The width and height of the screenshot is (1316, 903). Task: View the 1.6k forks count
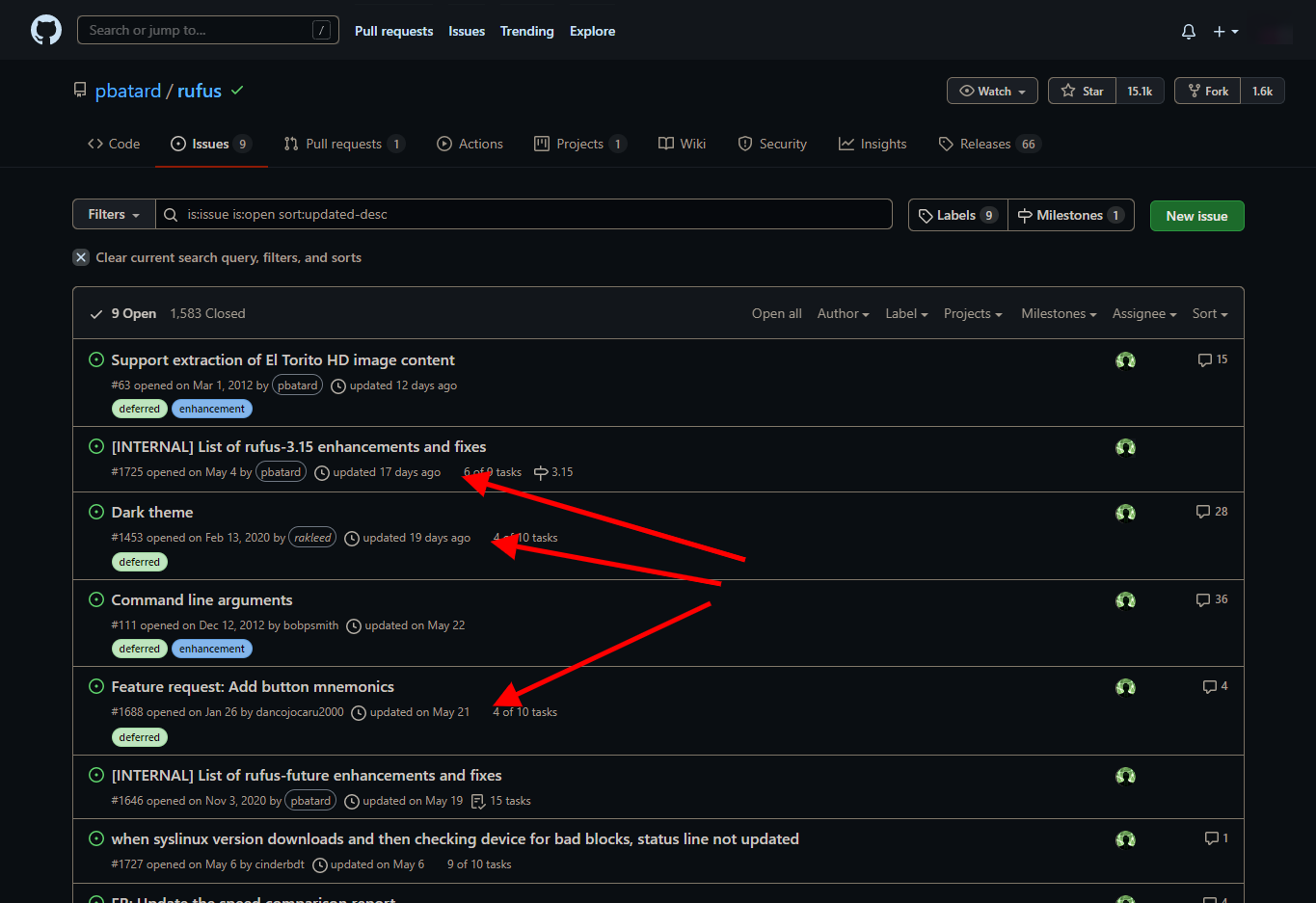click(1262, 91)
